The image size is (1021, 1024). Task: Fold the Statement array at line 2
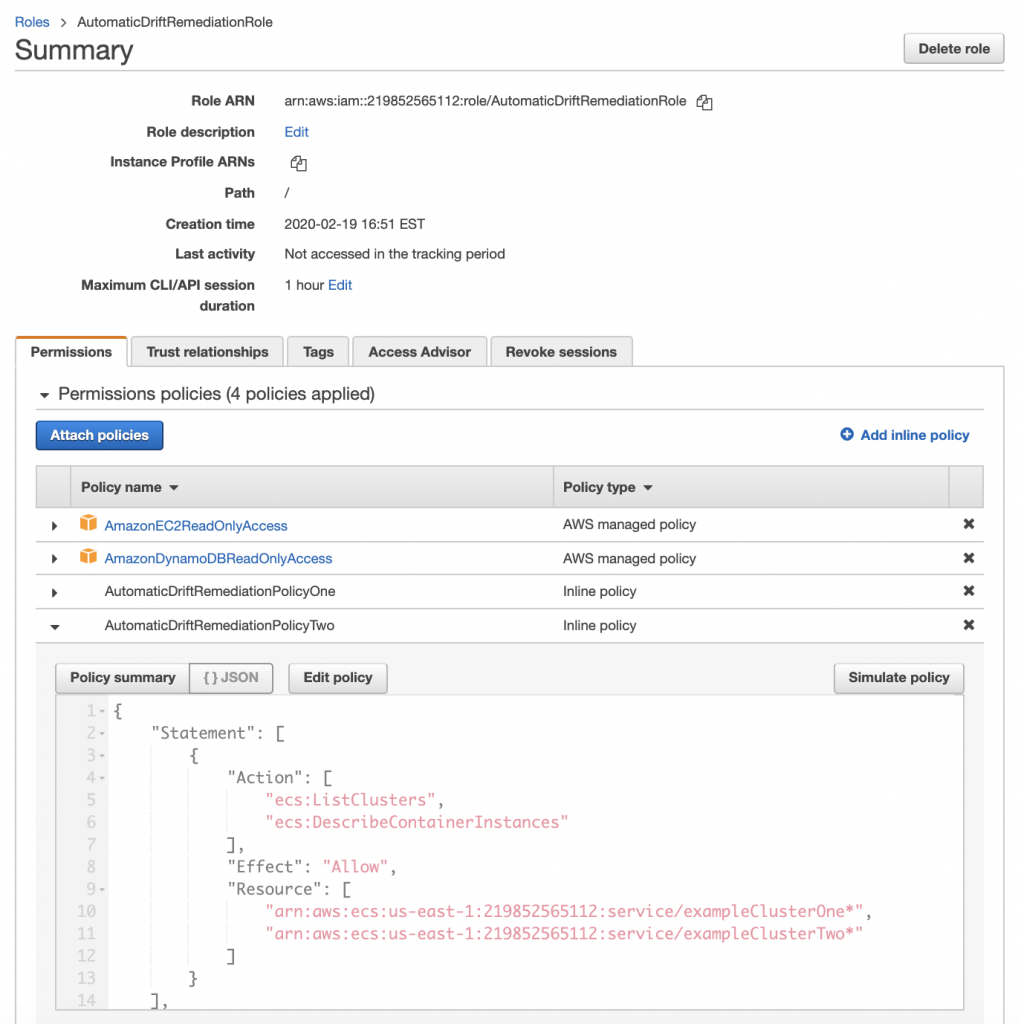102,733
